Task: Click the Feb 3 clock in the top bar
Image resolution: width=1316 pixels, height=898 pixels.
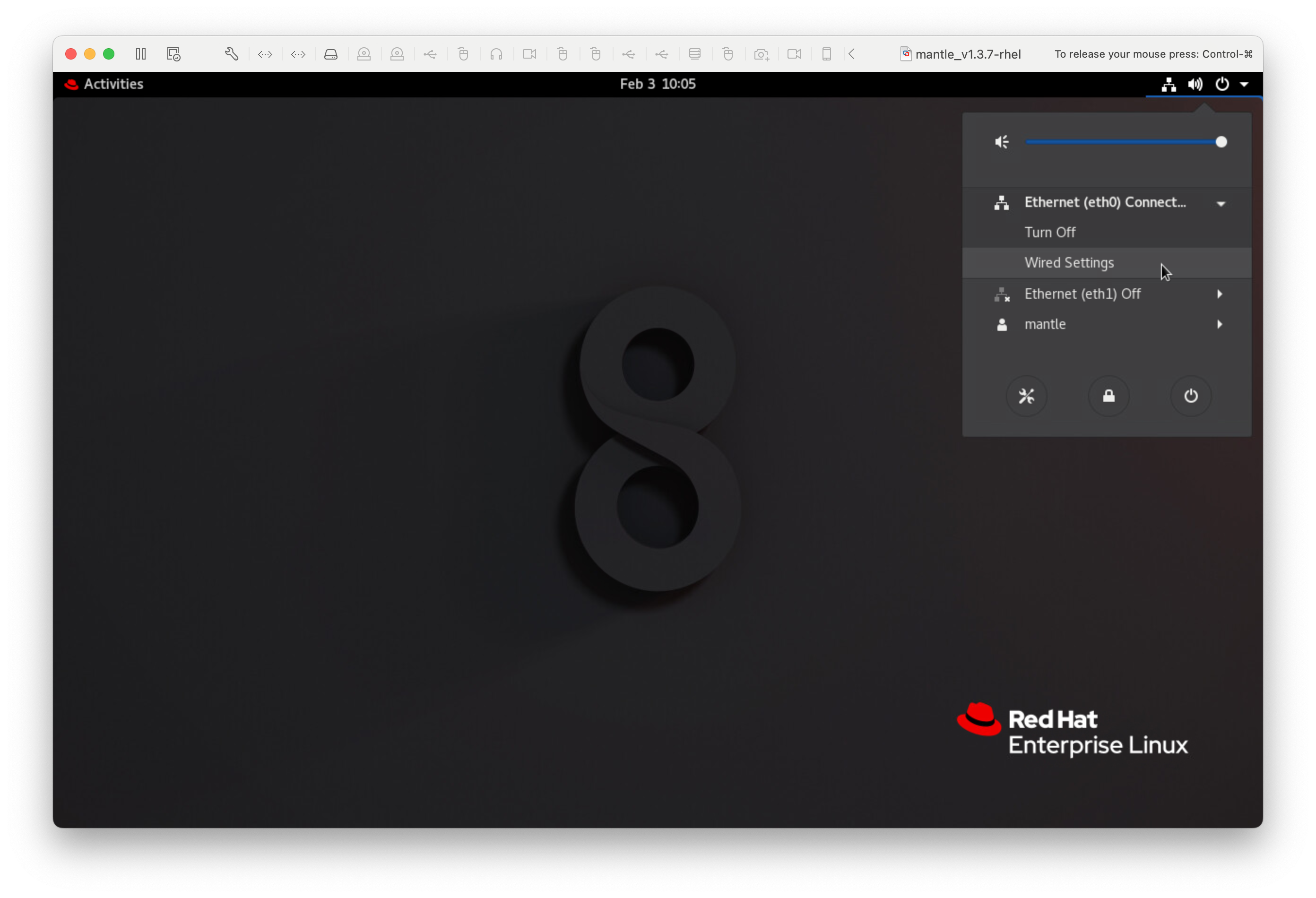Action: click(x=658, y=84)
